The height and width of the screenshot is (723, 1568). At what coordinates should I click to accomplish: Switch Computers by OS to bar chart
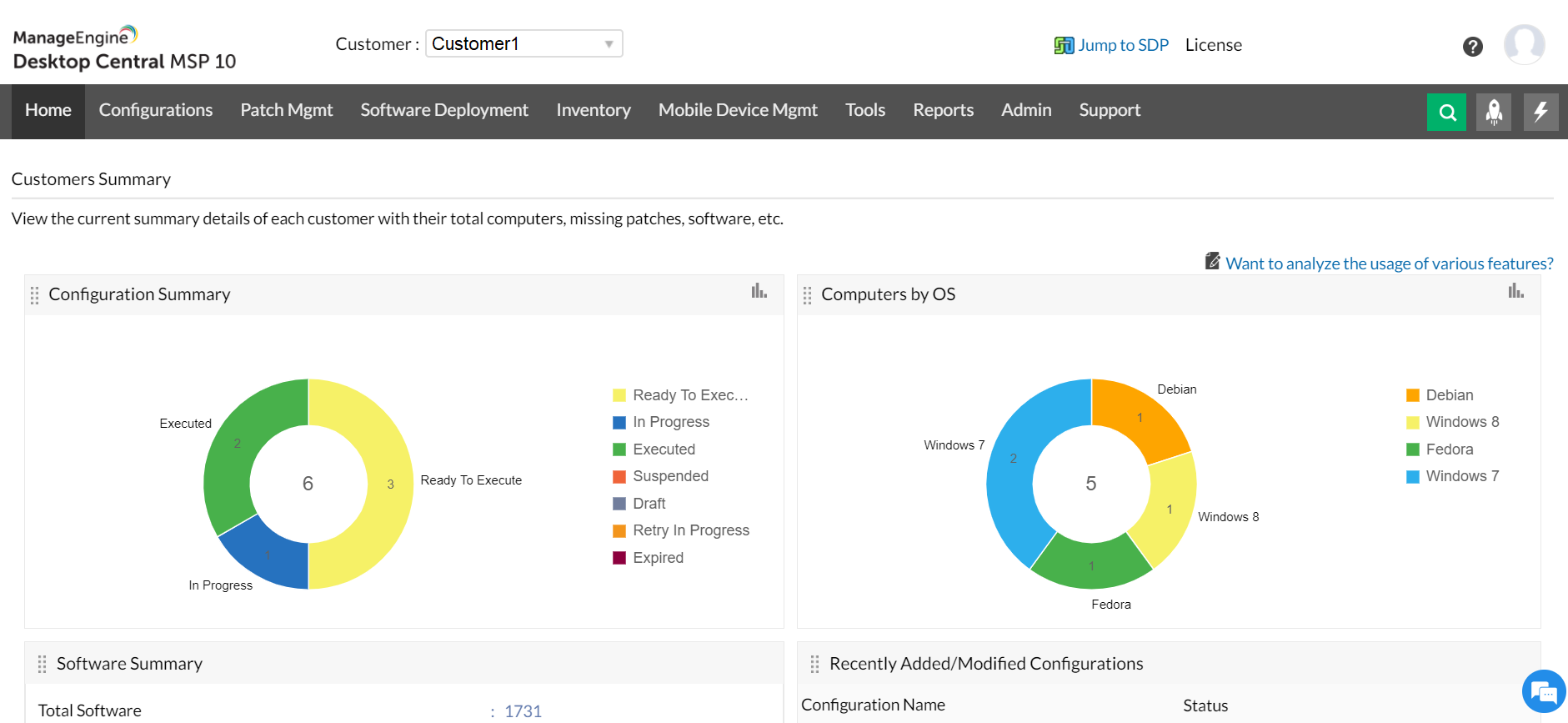click(1515, 291)
